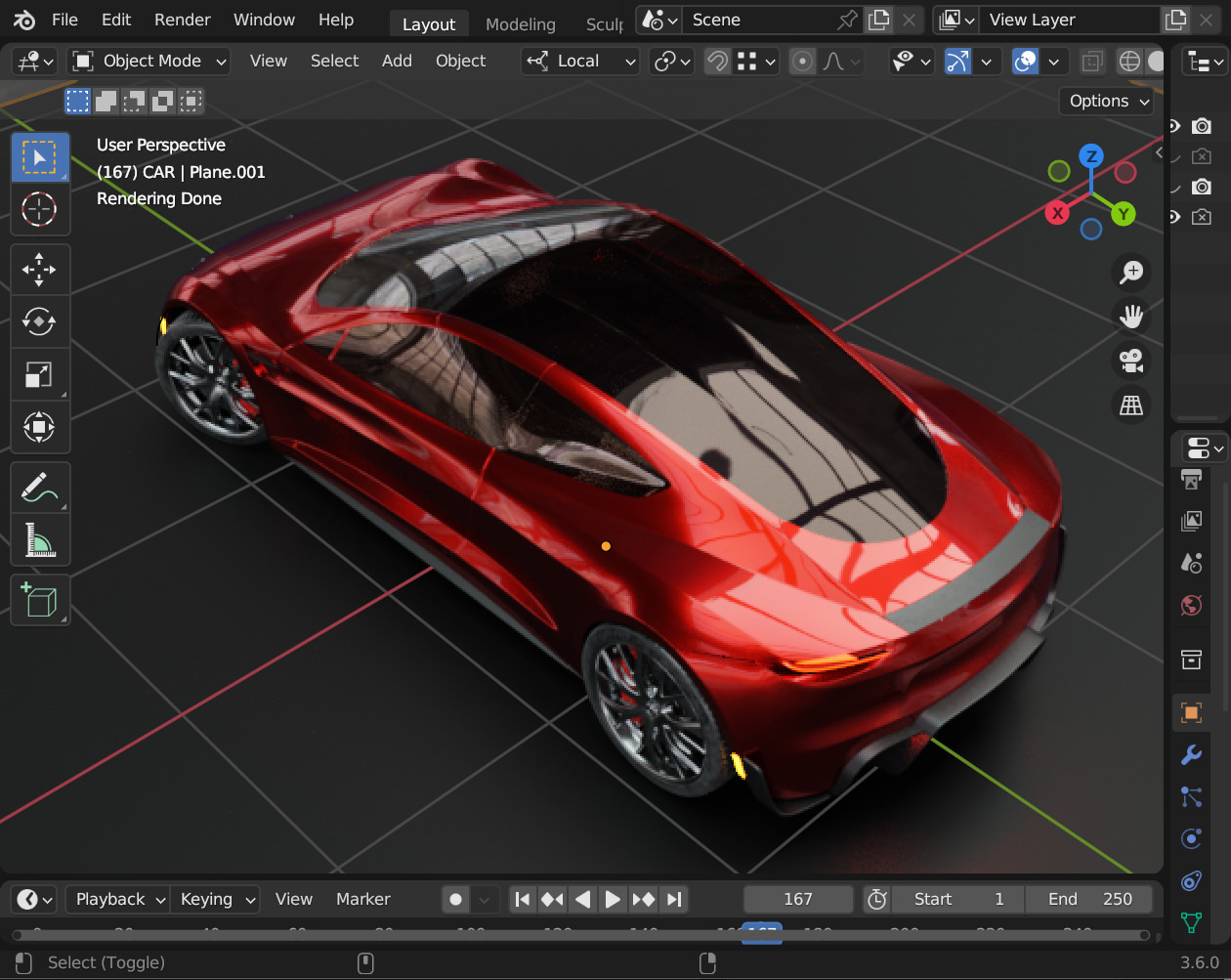This screenshot has height=980, width=1231.
Task: Click the current frame field showing 167
Action: click(x=797, y=899)
